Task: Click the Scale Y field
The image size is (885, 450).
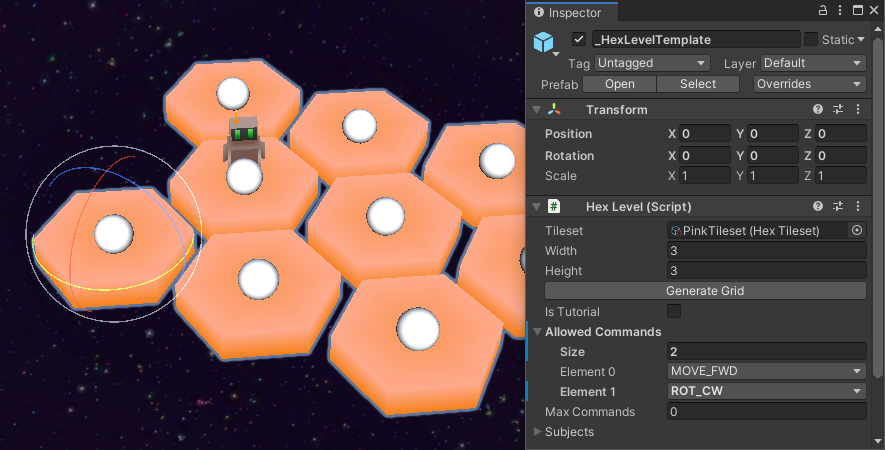Action: (x=773, y=176)
